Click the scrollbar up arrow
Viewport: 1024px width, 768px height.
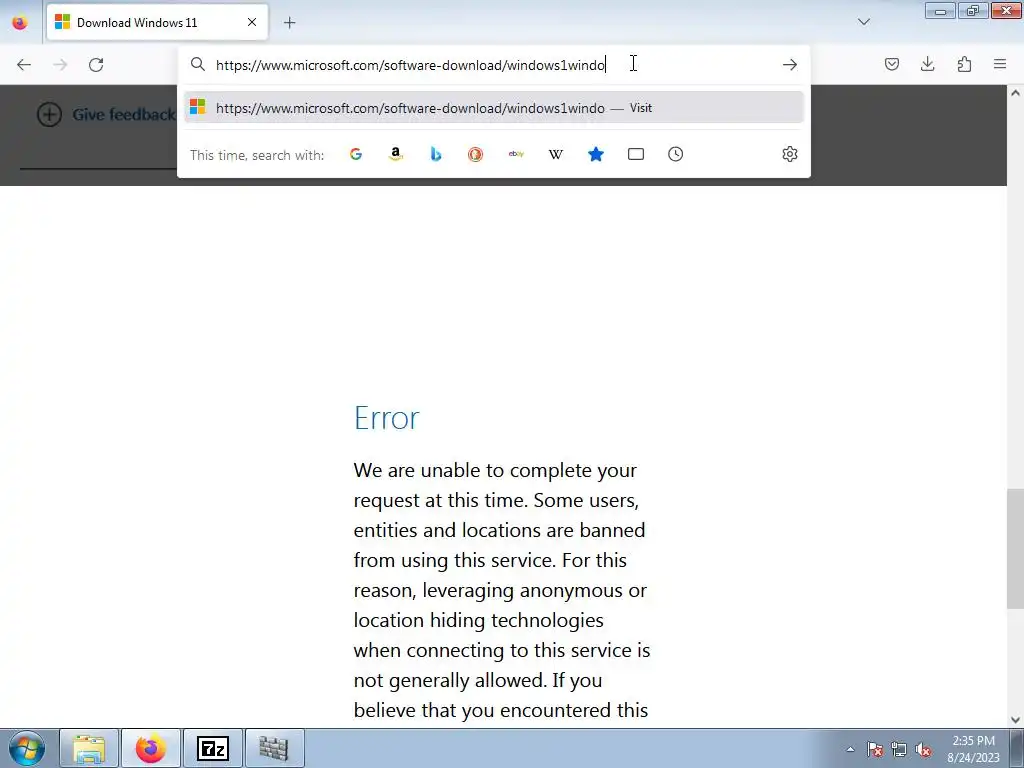(x=1015, y=93)
